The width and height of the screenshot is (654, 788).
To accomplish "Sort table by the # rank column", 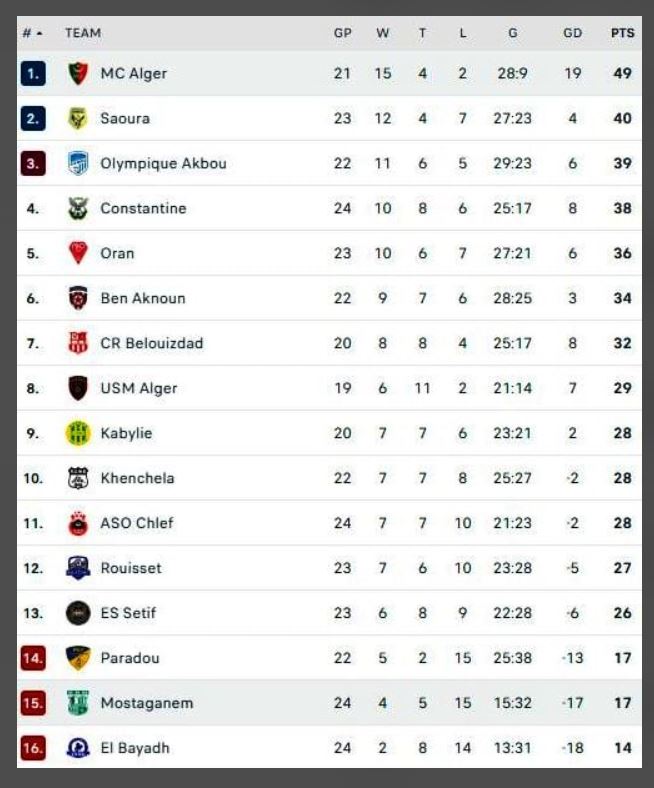I will pos(32,33).
